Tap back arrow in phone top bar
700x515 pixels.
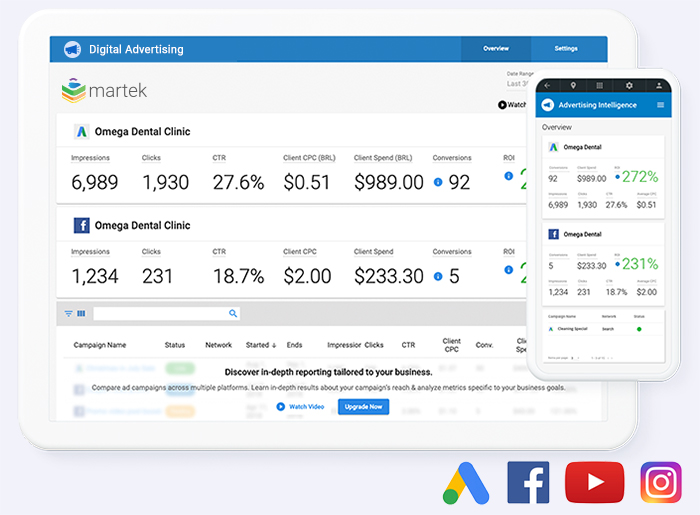[x=547, y=86]
